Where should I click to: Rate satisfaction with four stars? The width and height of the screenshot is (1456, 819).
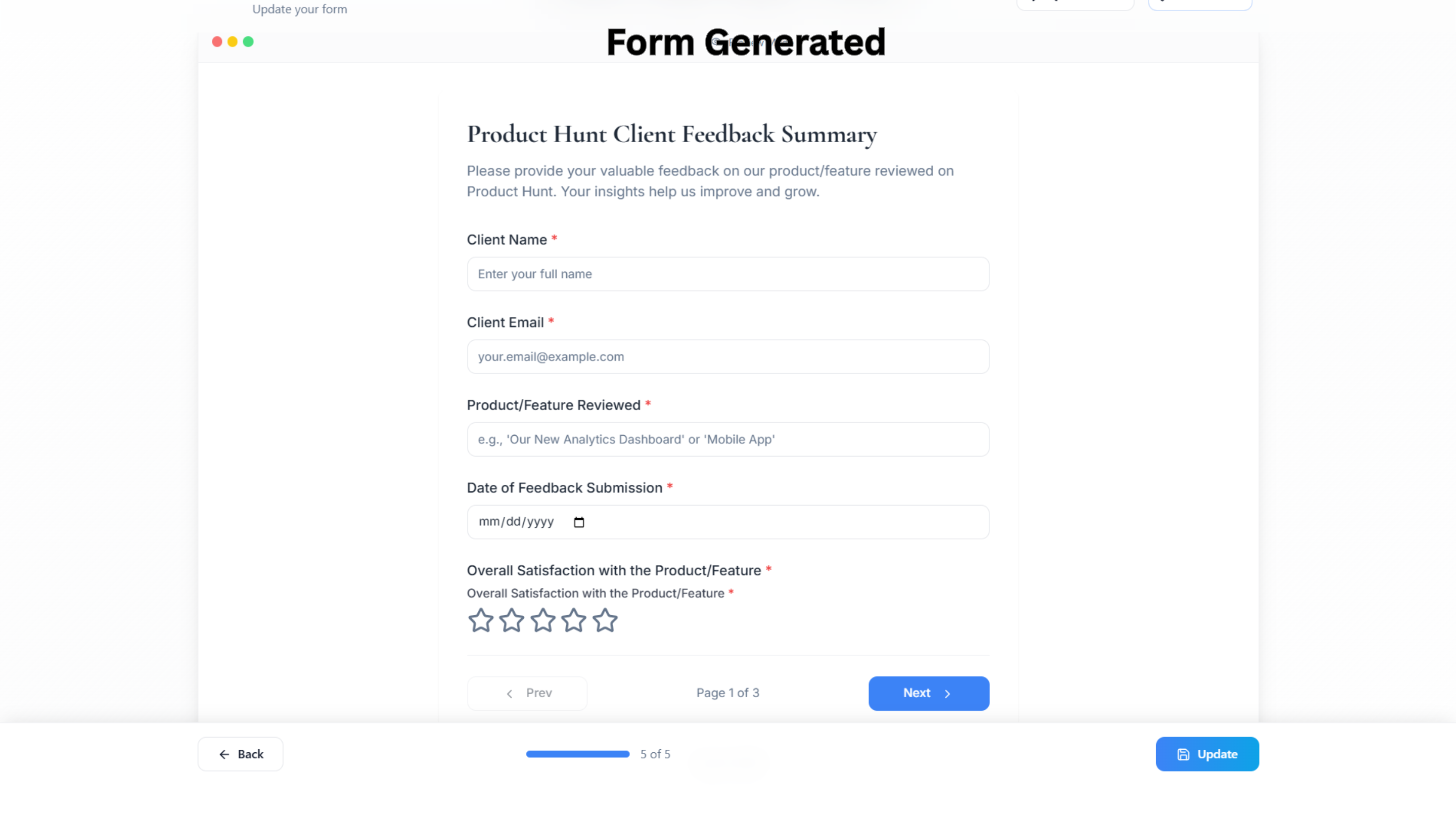(x=574, y=620)
